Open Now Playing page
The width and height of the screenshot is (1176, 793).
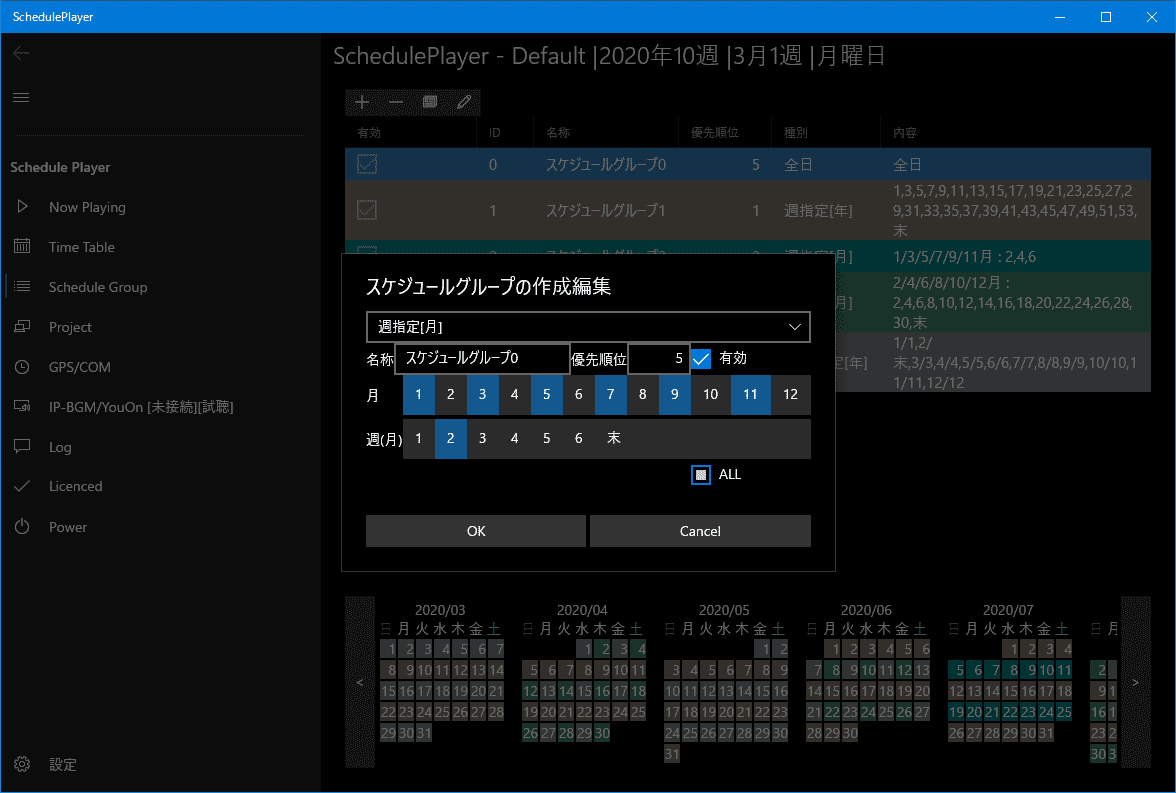(x=87, y=207)
